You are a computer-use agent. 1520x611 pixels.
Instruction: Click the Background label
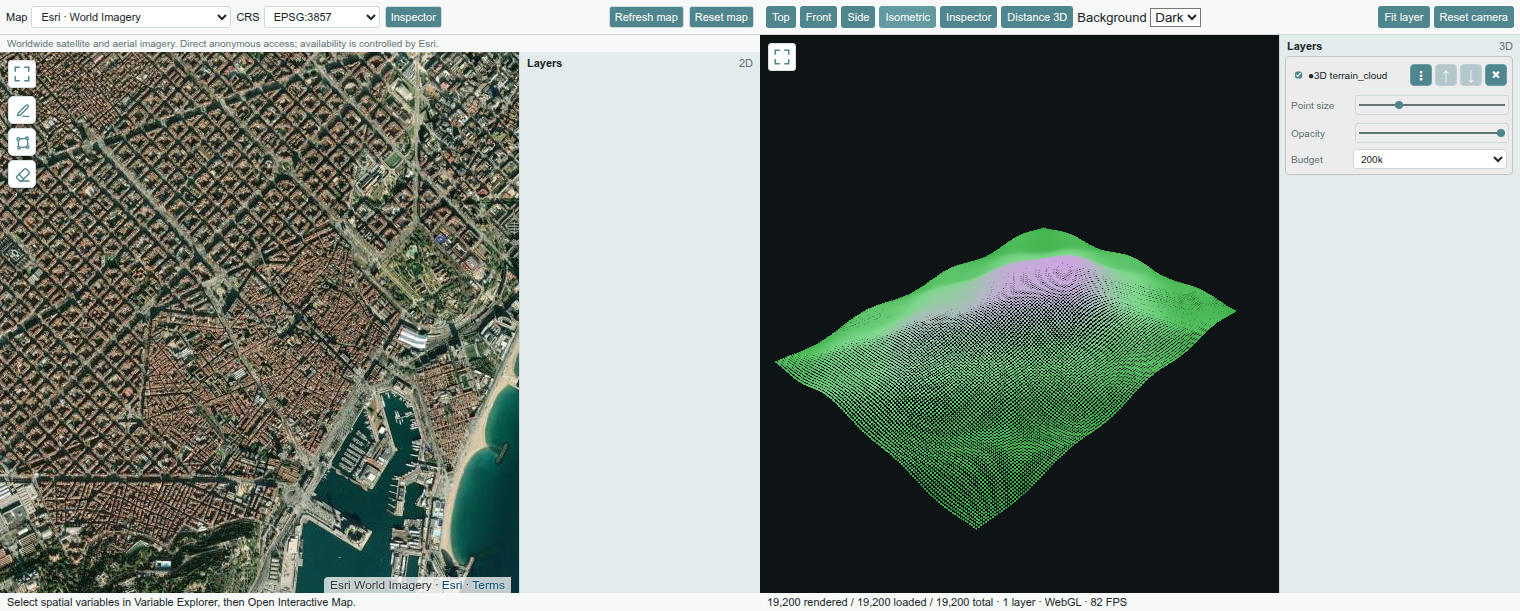point(1112,17)
